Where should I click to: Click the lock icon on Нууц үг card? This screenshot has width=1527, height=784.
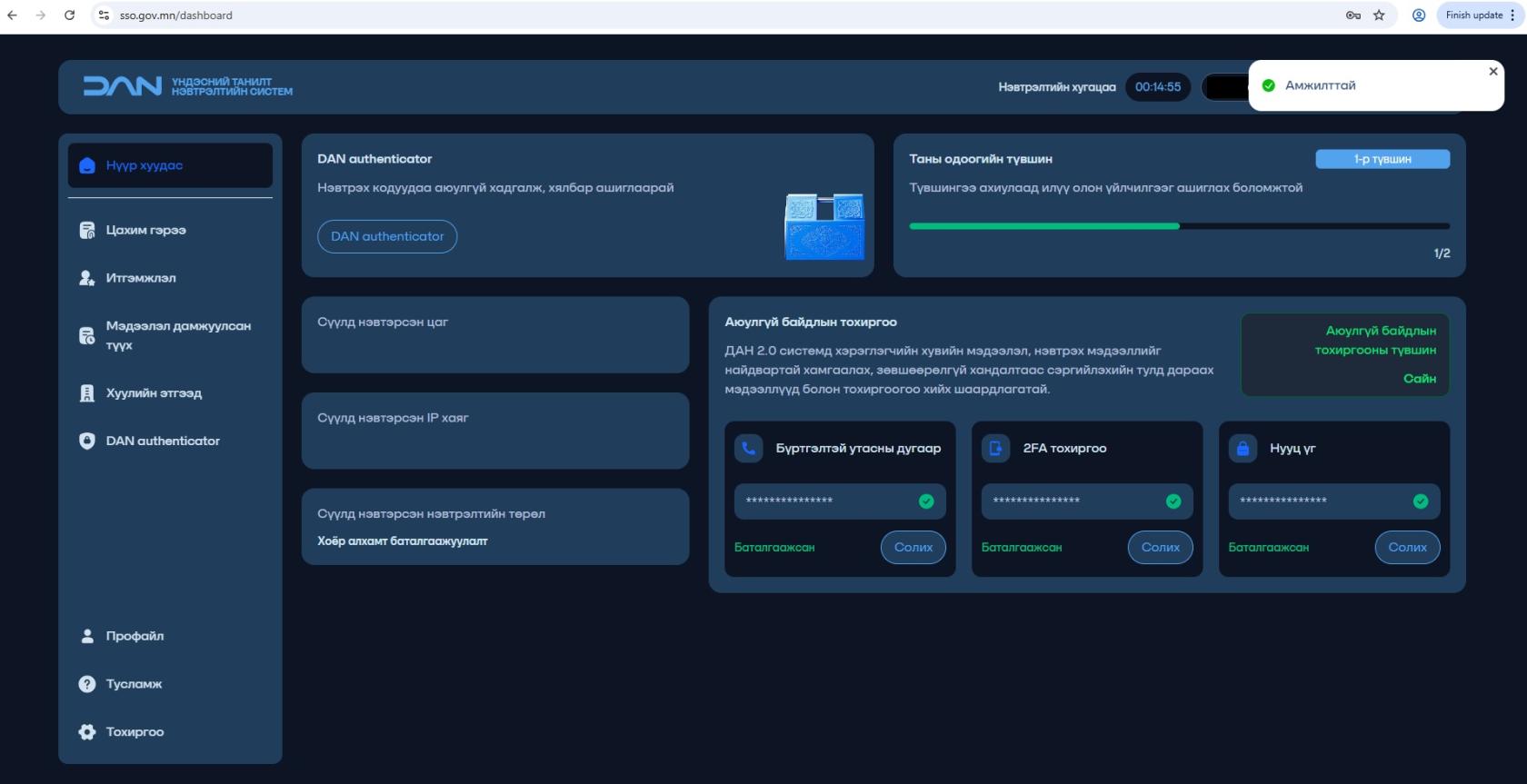click(1243, 448)
